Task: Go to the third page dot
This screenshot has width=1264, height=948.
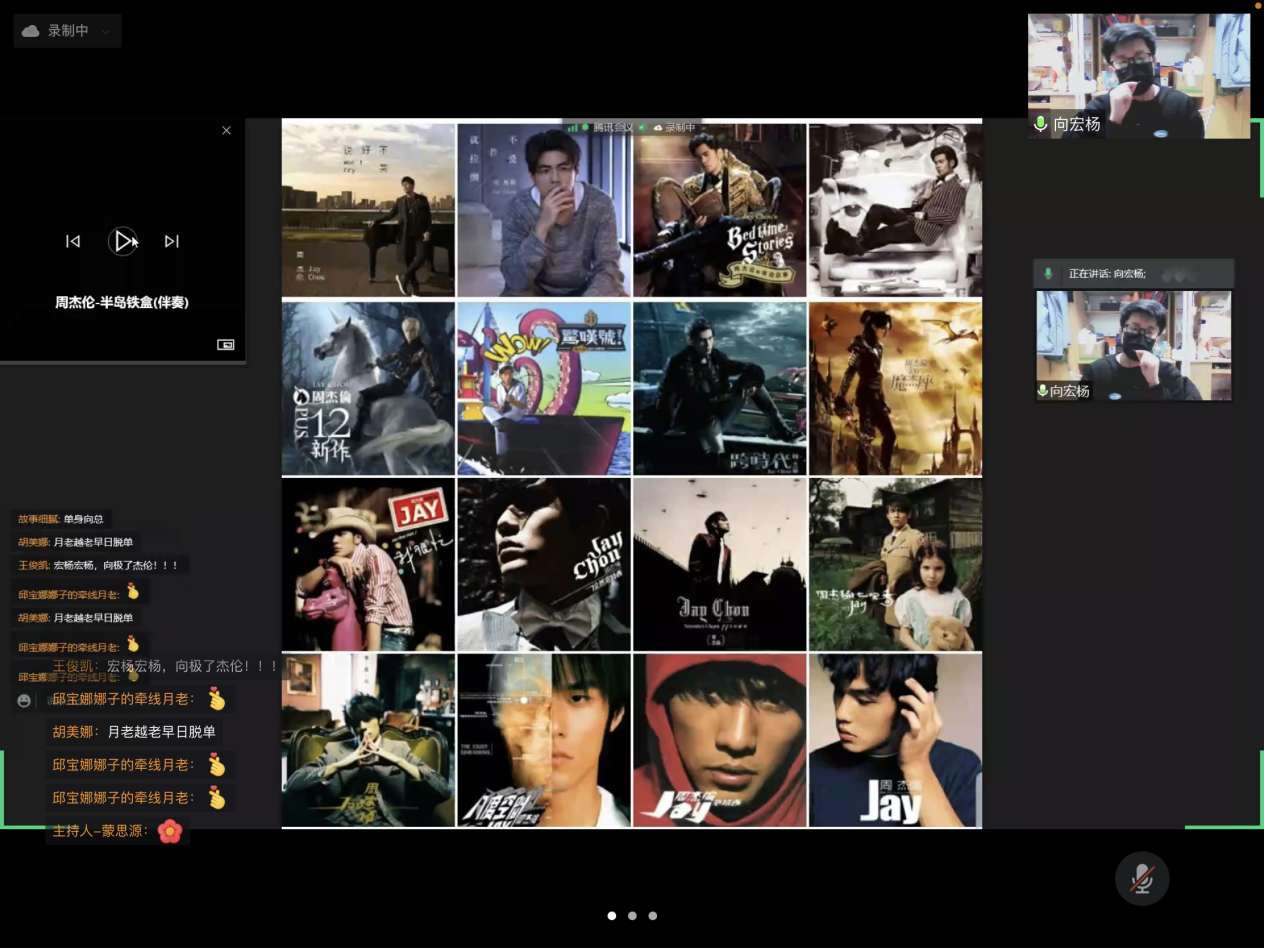Action: click(x=653, y=916)
